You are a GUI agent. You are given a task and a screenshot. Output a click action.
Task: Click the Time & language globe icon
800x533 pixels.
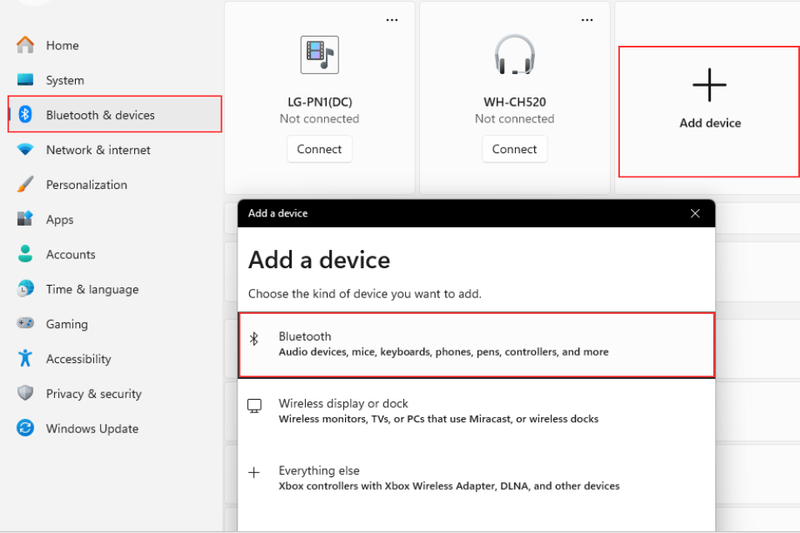[25, 289]
